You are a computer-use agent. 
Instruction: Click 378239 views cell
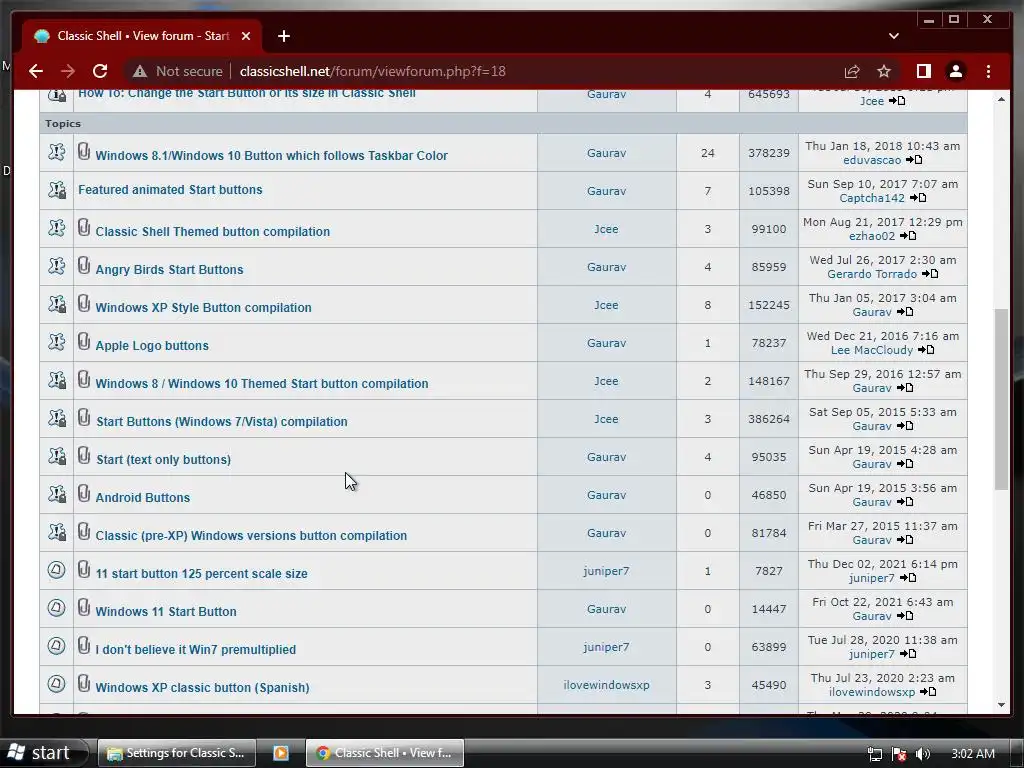[769, 153]
